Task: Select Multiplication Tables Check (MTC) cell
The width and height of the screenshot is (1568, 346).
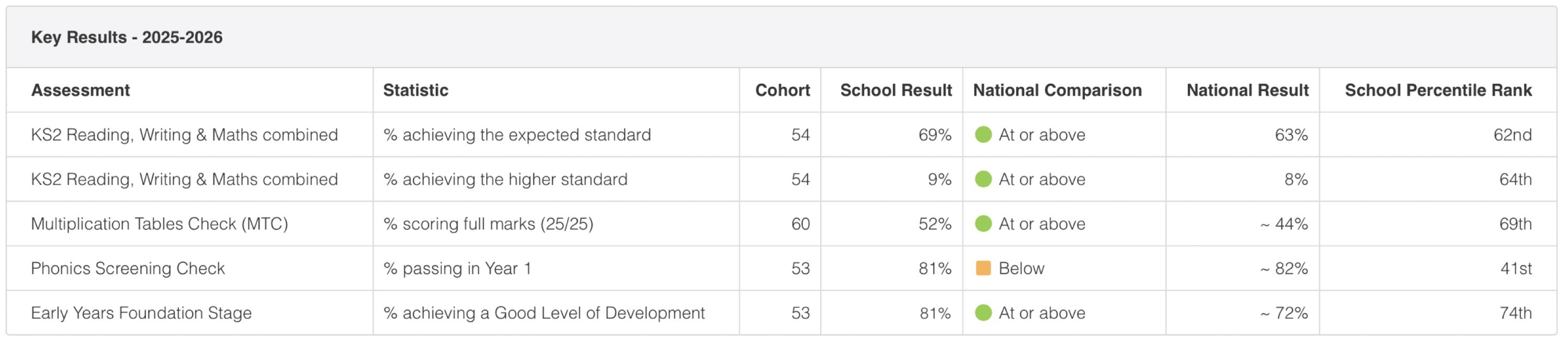Action: tap(160, 224)
